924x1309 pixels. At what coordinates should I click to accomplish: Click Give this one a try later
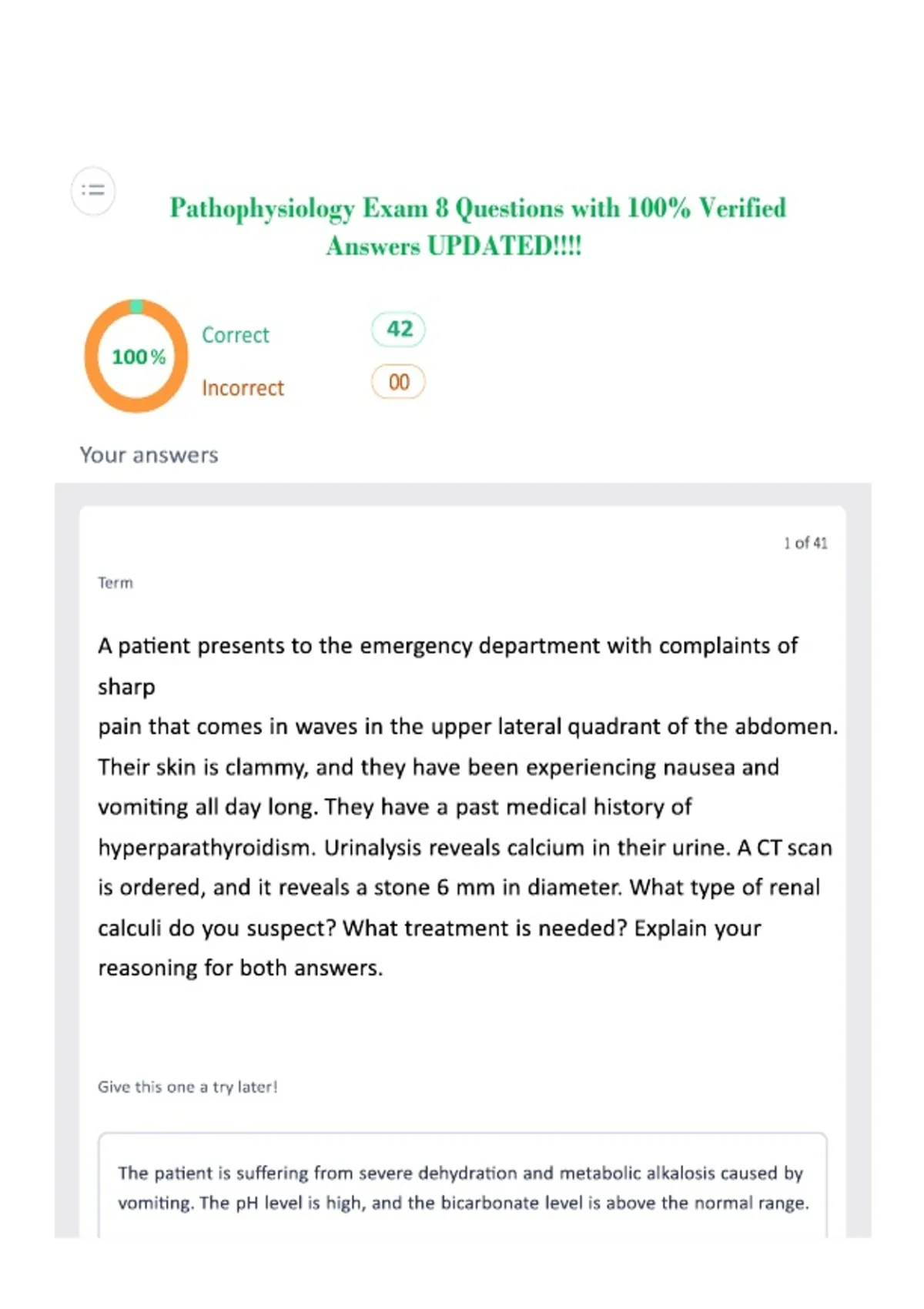[x=187, y=1086]
